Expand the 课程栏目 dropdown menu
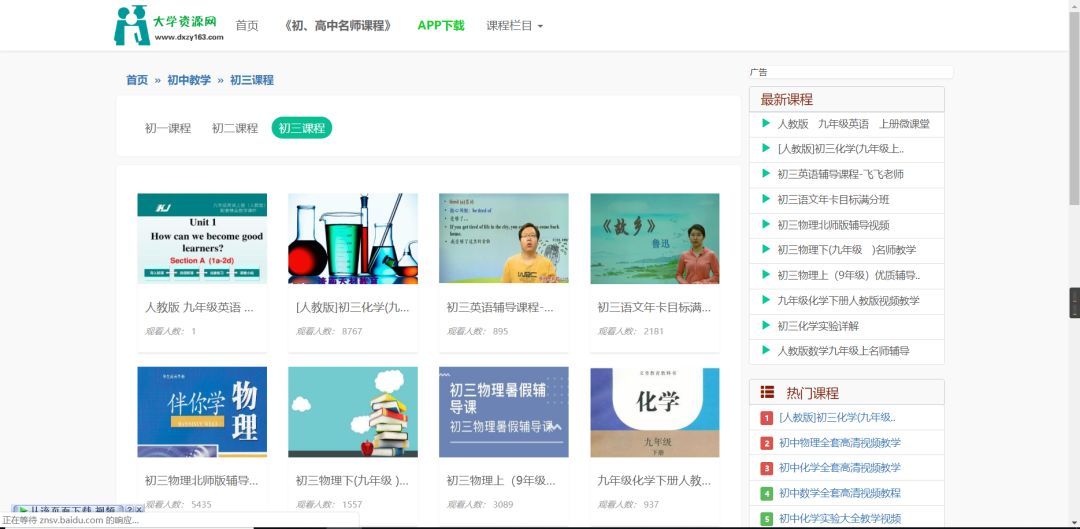The width and height of the screenshot is (1080, 529). pyautogui.click(x=515, y=25)
